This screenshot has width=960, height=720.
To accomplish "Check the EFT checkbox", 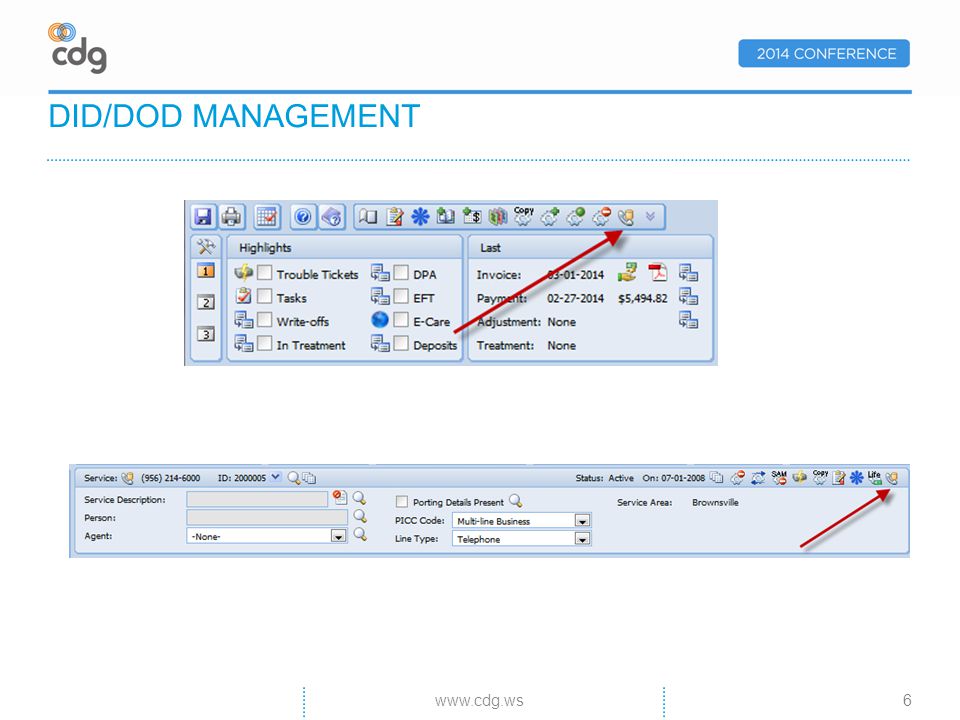I will click(401, 296).
